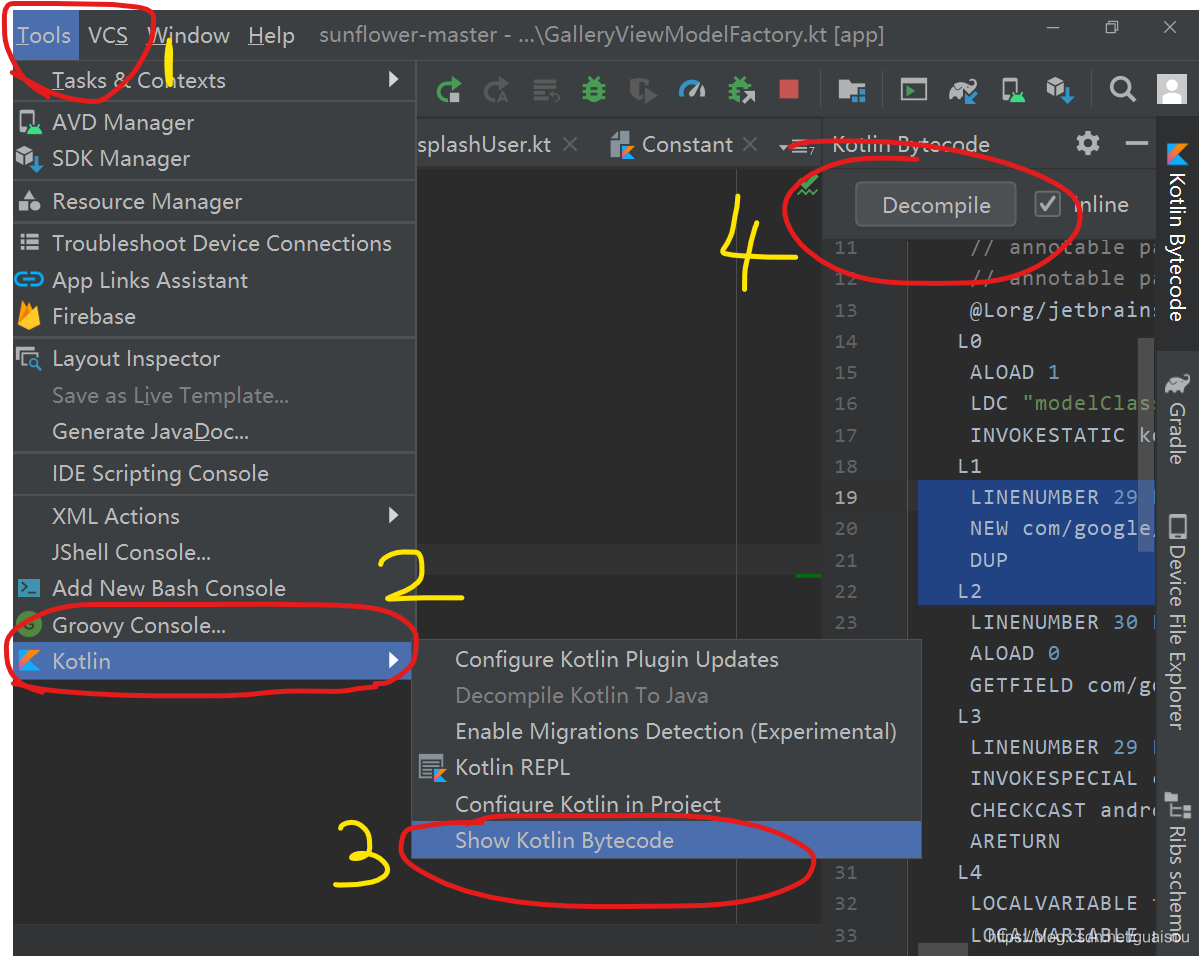Open Kotlin Bytecode side tool tab
Screen dimensions: 1199x956
pos(1177,232)
